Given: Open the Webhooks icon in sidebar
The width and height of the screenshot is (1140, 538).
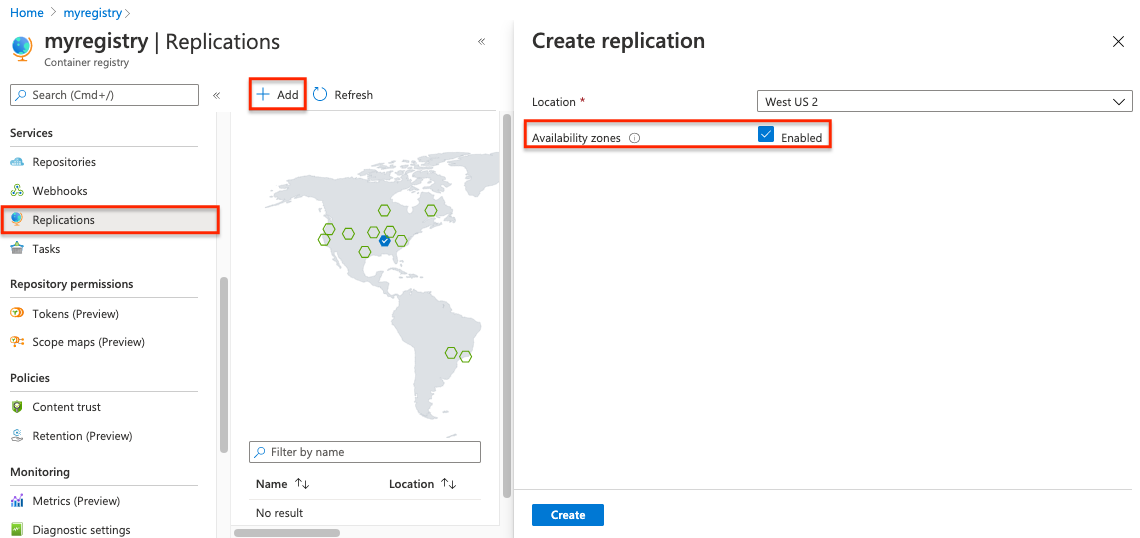Looking at the screenshot, I should click(17, 191).
